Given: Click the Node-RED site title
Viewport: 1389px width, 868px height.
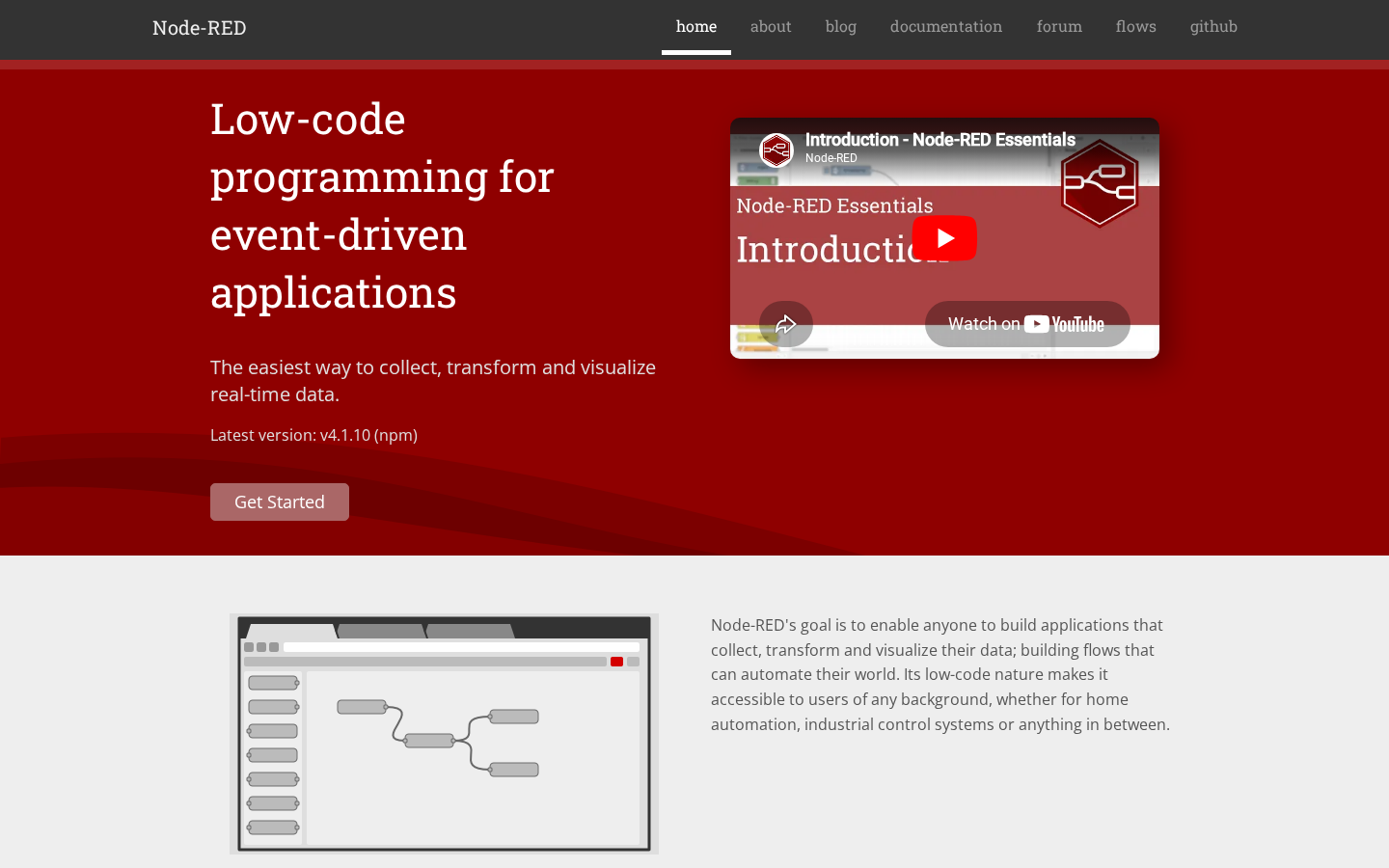Looking at the screenshot, I should pyautogui.click(x=199, y=28).
